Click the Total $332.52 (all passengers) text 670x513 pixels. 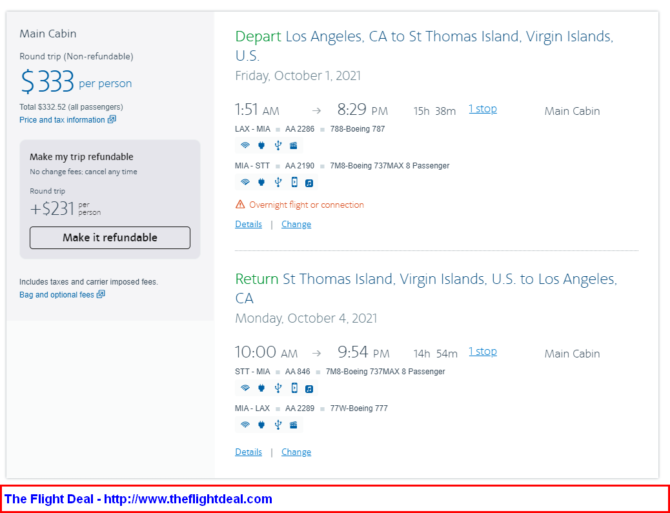point(71,107)
